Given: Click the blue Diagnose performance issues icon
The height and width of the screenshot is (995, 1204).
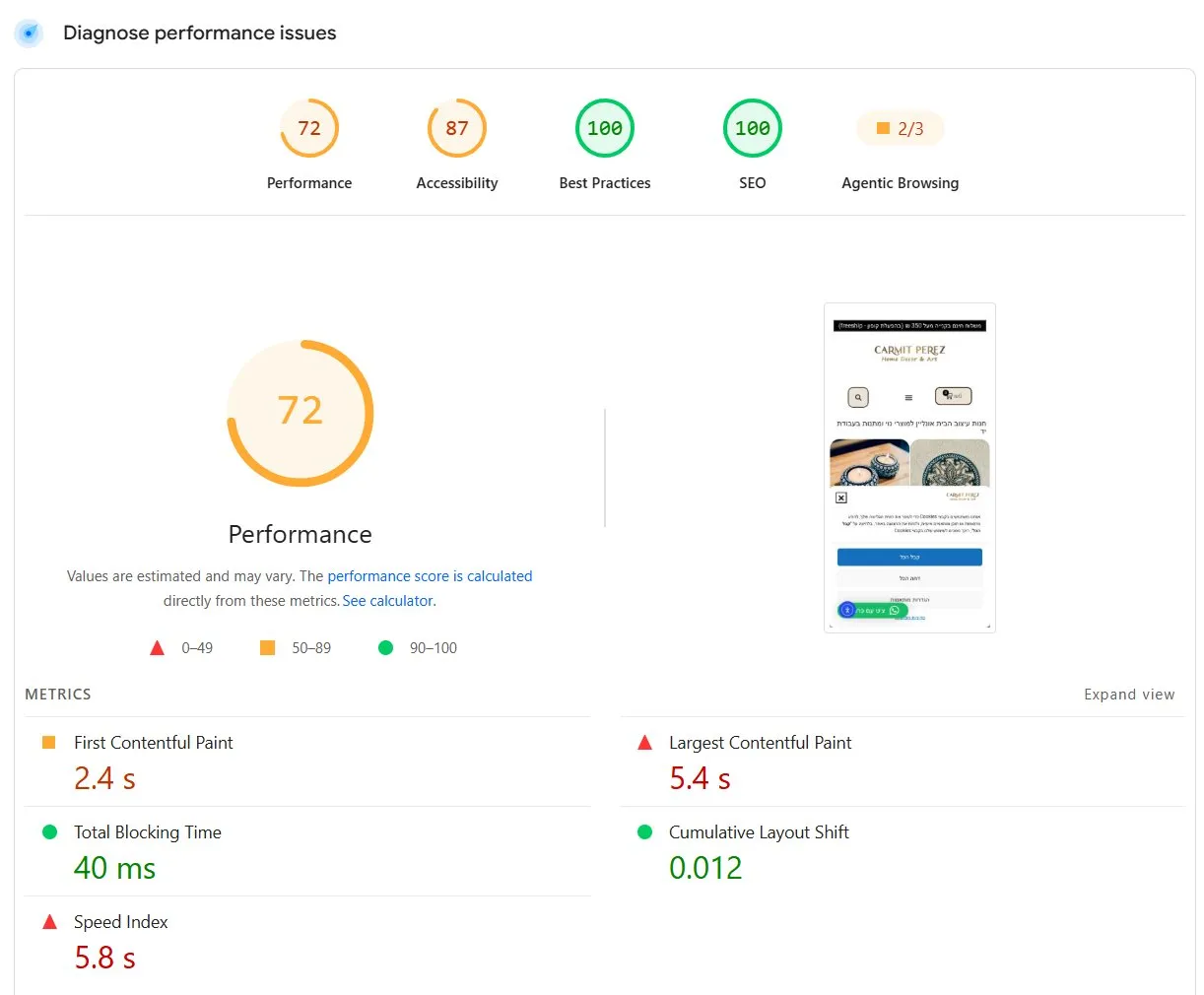Looking at the screenshot, I should coord(29,33).
